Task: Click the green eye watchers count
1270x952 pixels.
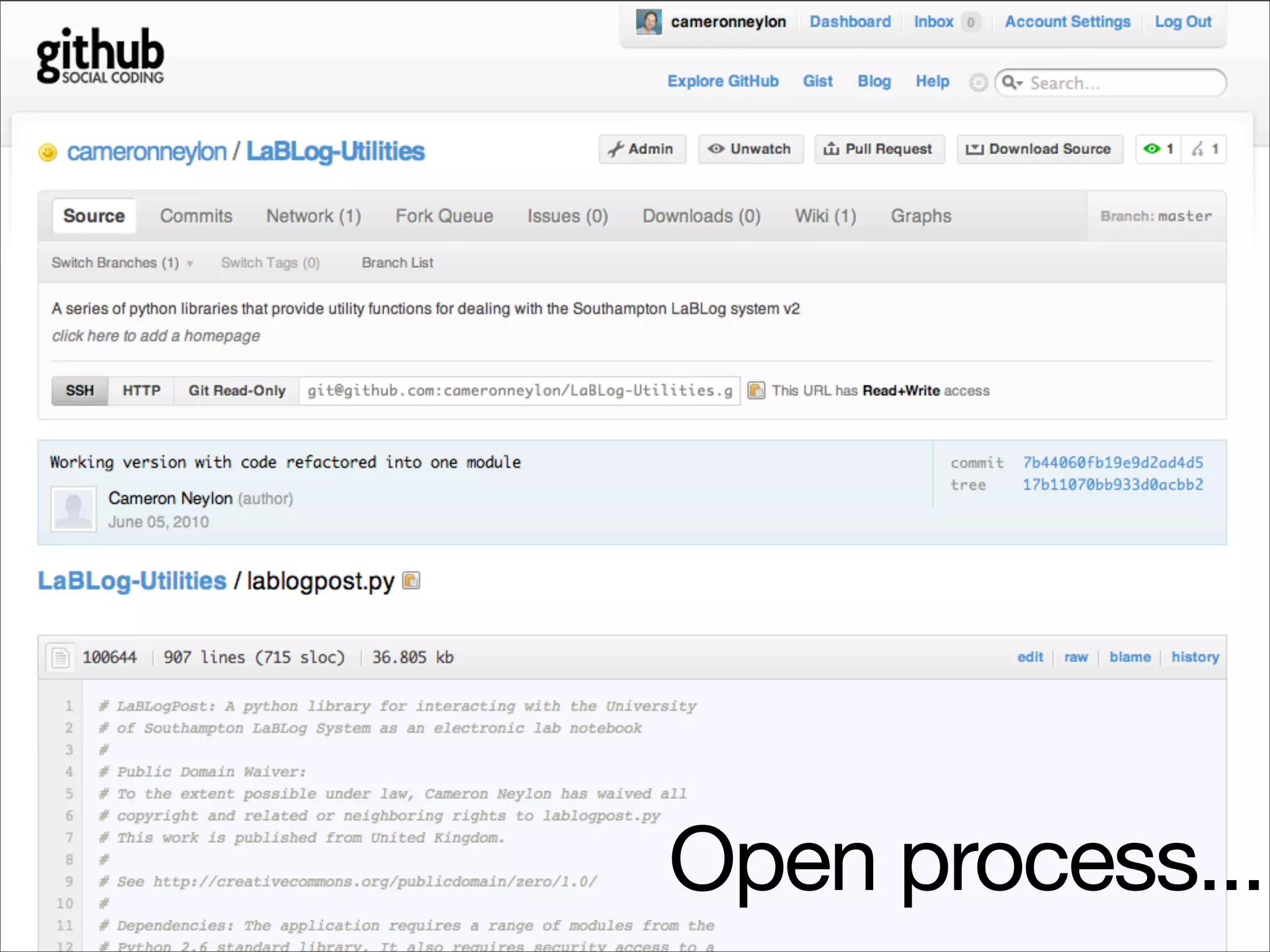Action: click(x=1158, y=149)
